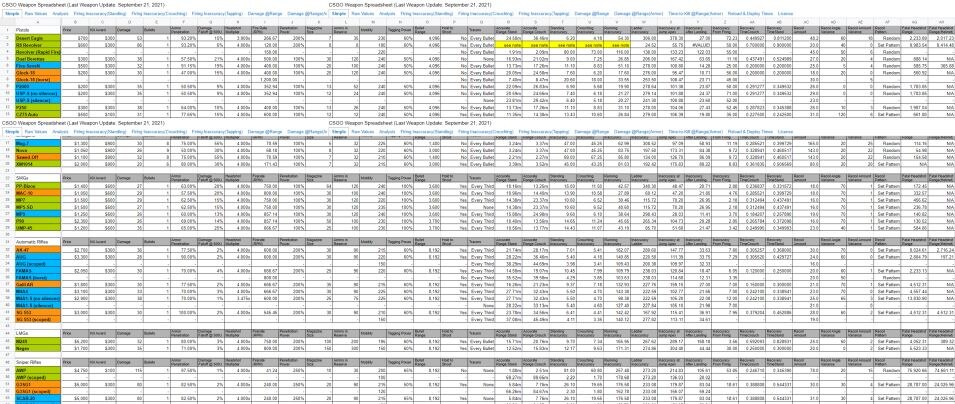This screenshot has width=955, height=404.
Task: Select the SG 553 (scoped) cell
Action: coord(37,319)
